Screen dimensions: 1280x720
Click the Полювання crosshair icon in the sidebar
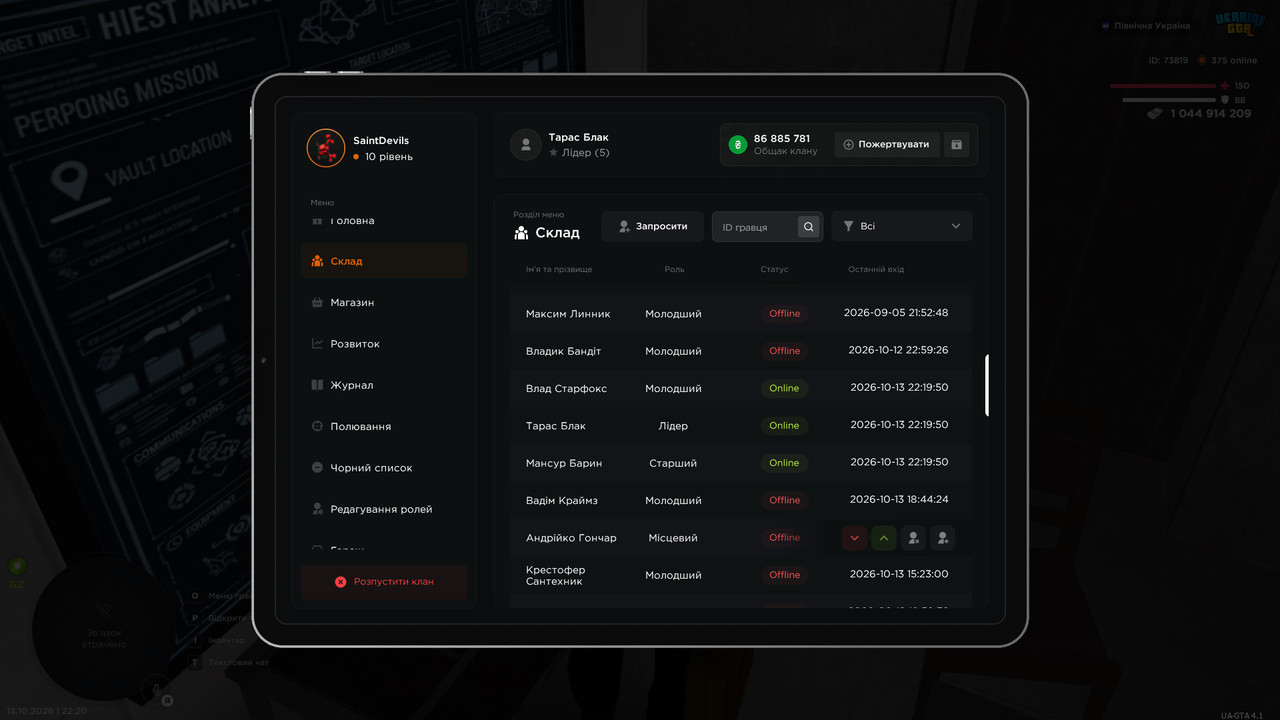(317, 426)
